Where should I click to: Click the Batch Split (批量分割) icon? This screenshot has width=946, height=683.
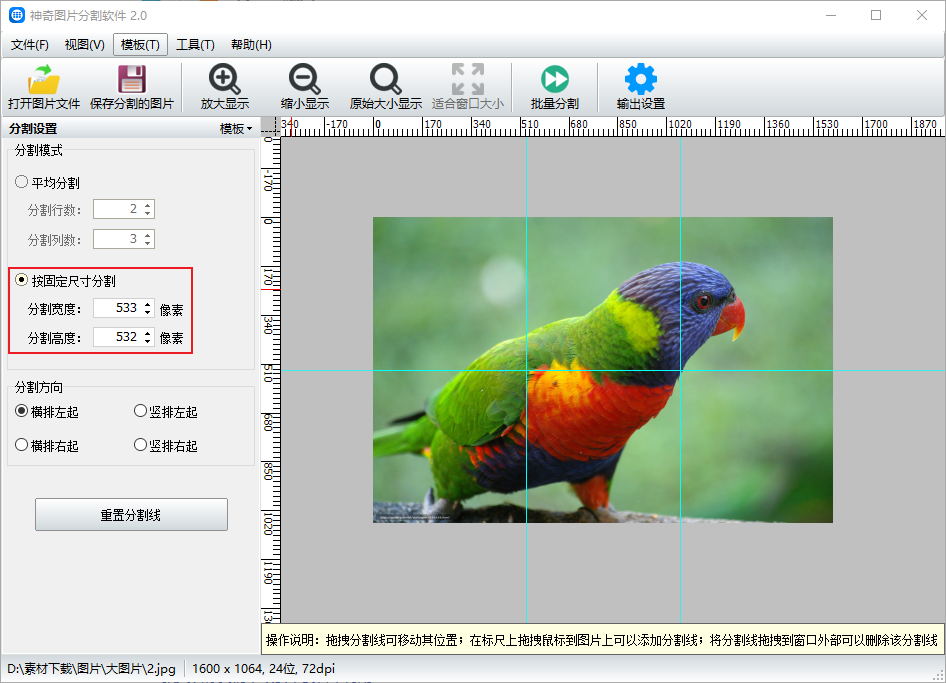554,80
